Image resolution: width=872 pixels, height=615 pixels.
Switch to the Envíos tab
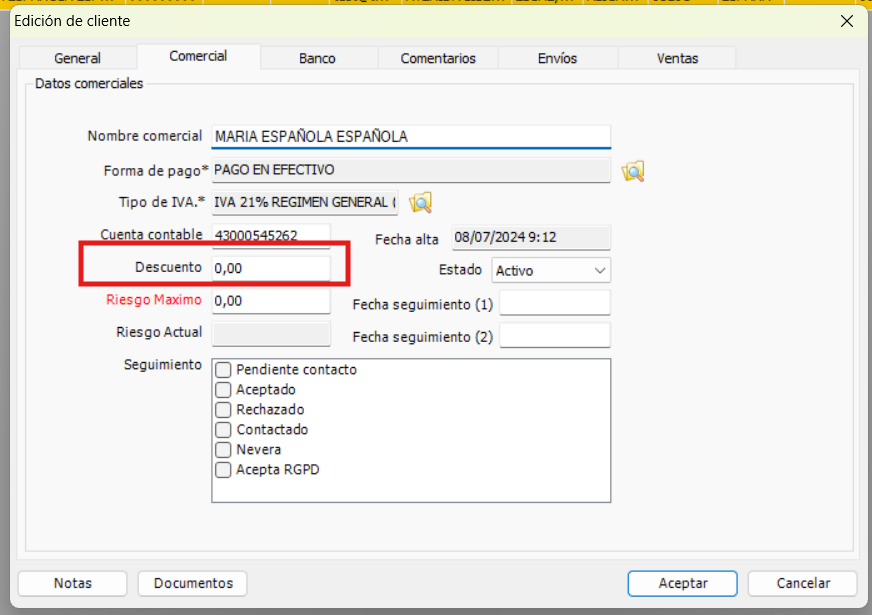[557, 58]
